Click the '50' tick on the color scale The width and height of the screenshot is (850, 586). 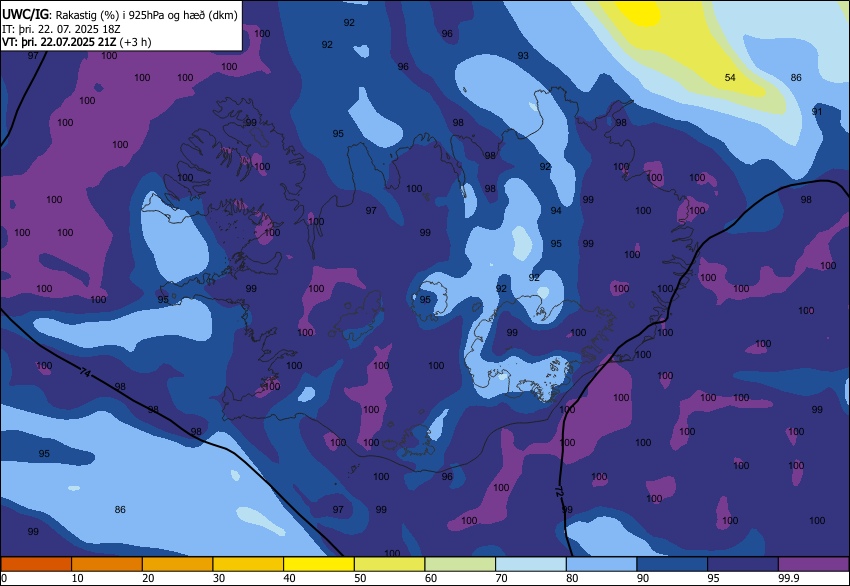[x=360, y=578]
